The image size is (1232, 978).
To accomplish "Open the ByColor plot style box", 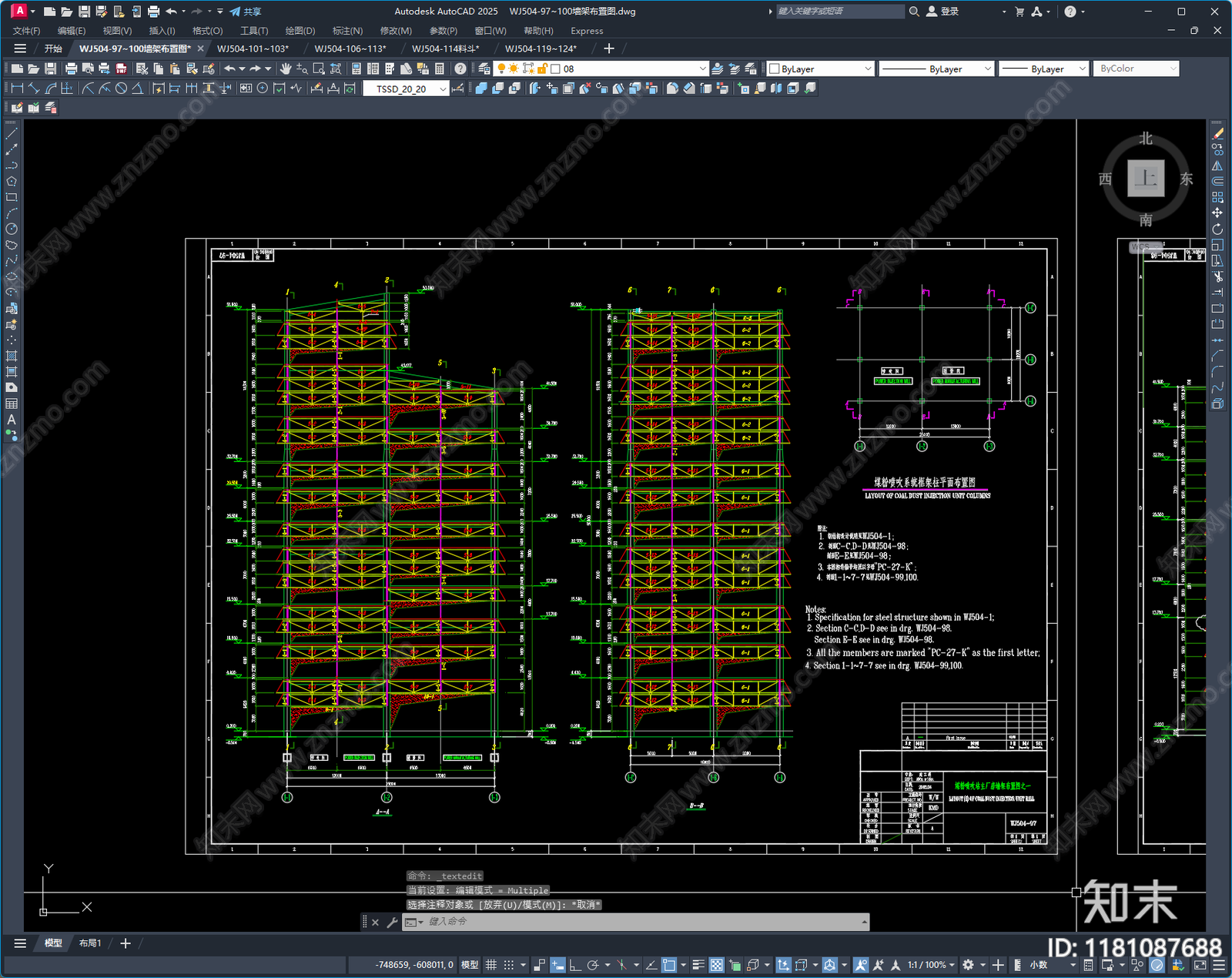I will 1137,69.
